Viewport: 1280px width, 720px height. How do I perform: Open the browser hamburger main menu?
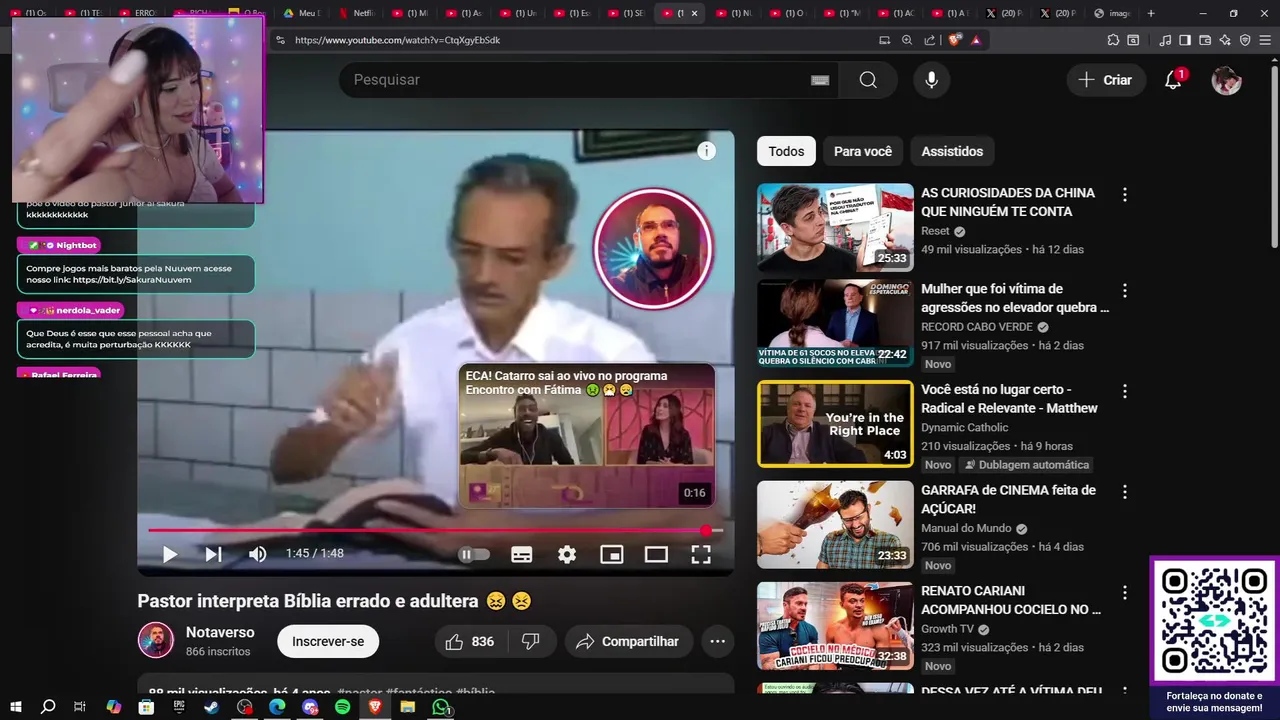click(1266, 40)
